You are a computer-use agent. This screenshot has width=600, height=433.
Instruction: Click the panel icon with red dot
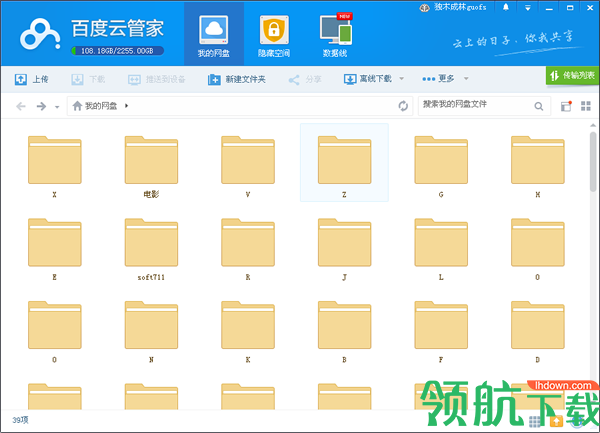566,106
